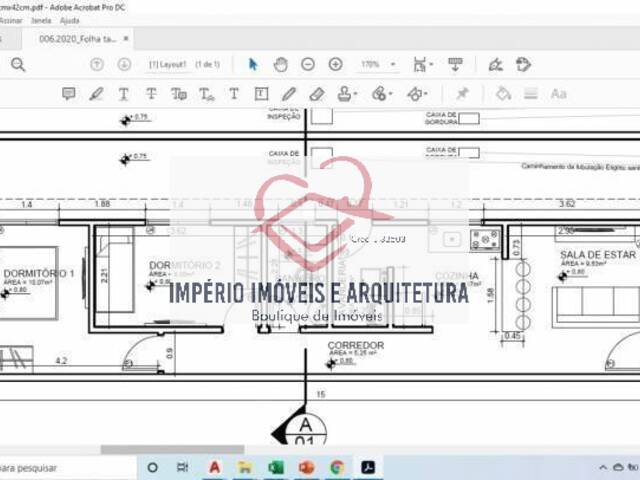Select the text box tool
This screenshot has width=640, height=480.
(x=261, y=94)
